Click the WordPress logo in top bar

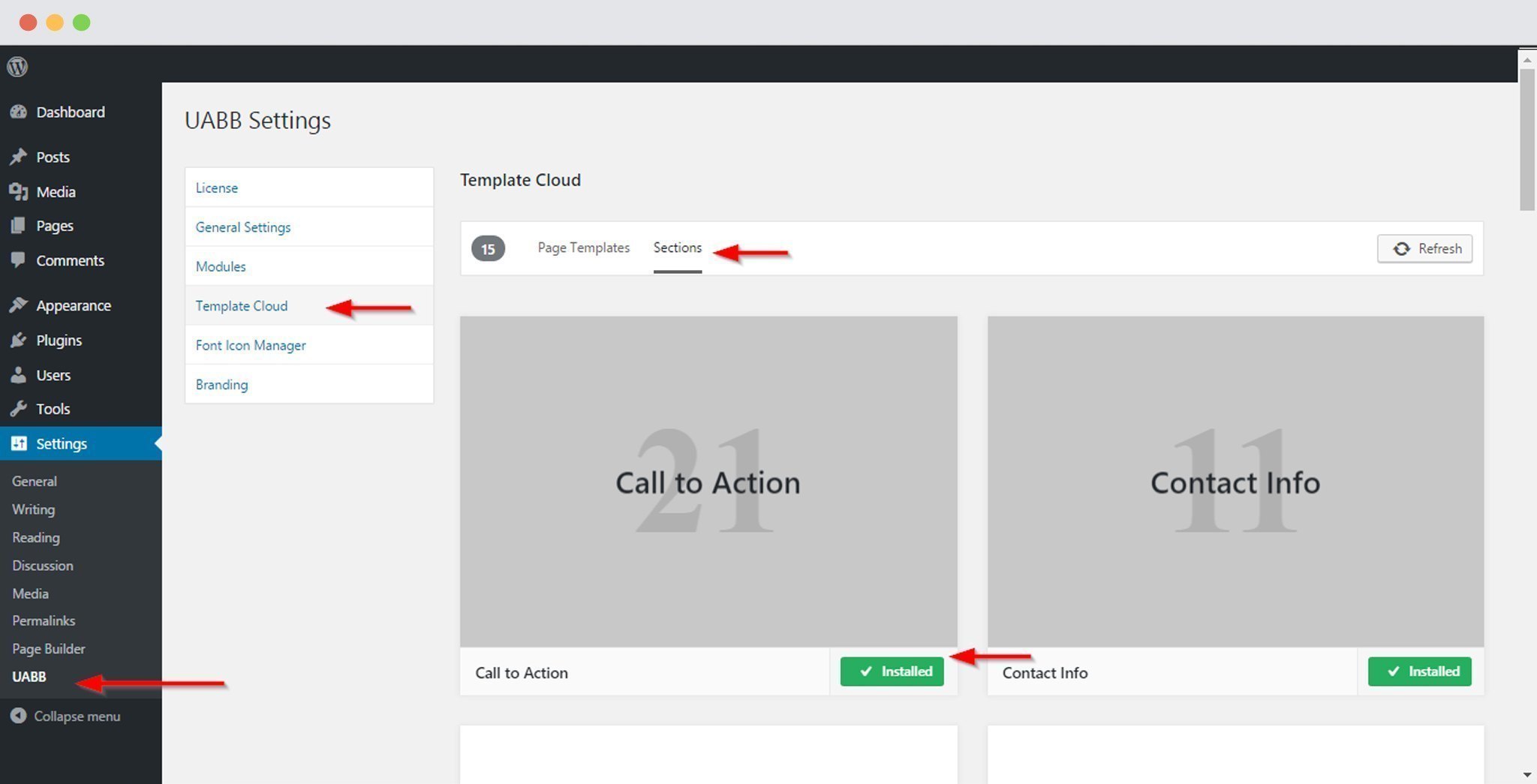coord(17,66)
